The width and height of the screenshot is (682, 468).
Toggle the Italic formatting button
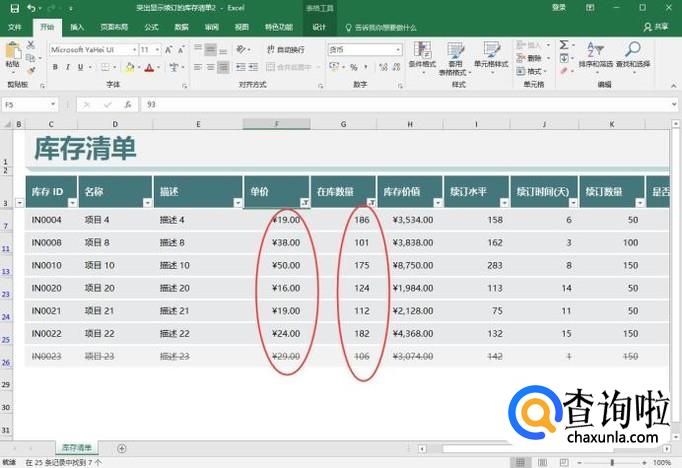pos(68,68)
